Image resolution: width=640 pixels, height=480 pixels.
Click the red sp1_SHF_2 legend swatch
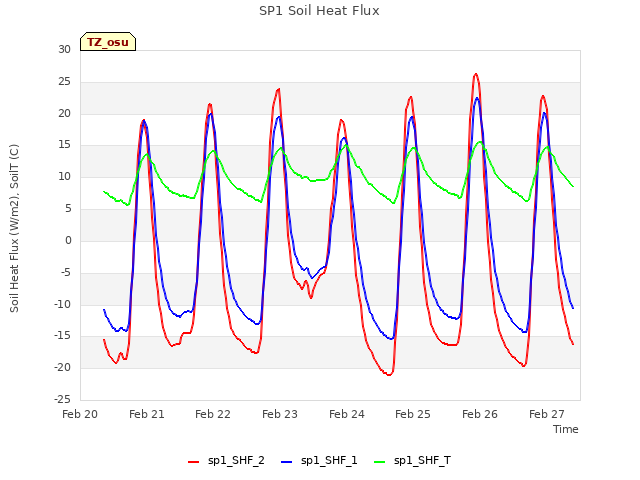tap(193, 462)
